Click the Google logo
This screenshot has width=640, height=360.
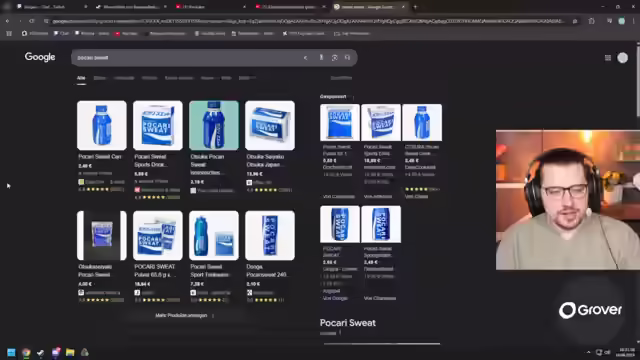point(40,57)
